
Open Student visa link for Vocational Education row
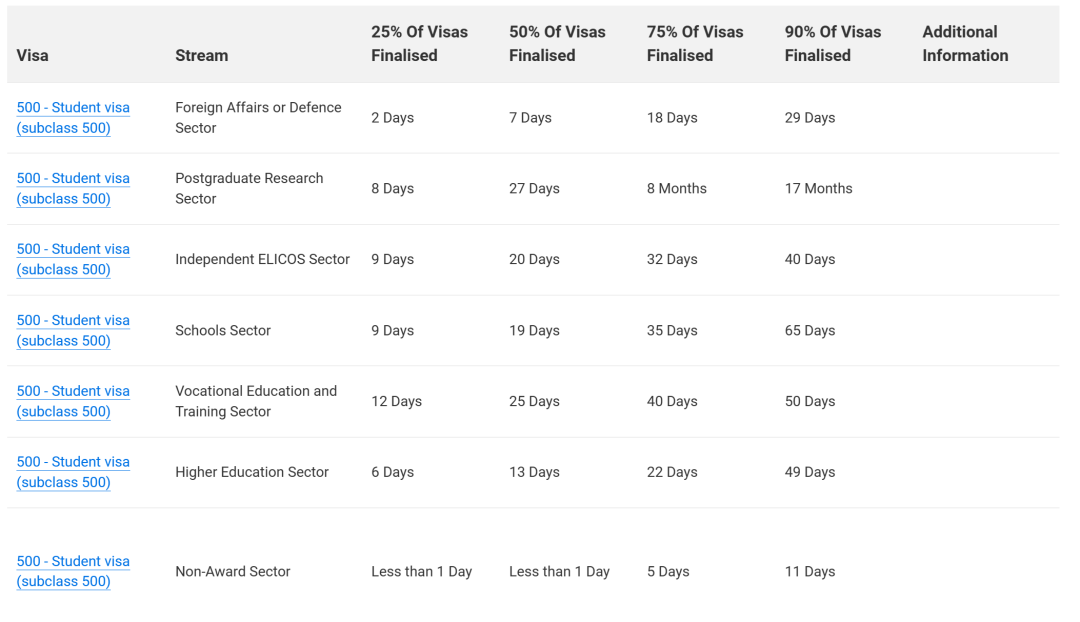pos(73,402)
